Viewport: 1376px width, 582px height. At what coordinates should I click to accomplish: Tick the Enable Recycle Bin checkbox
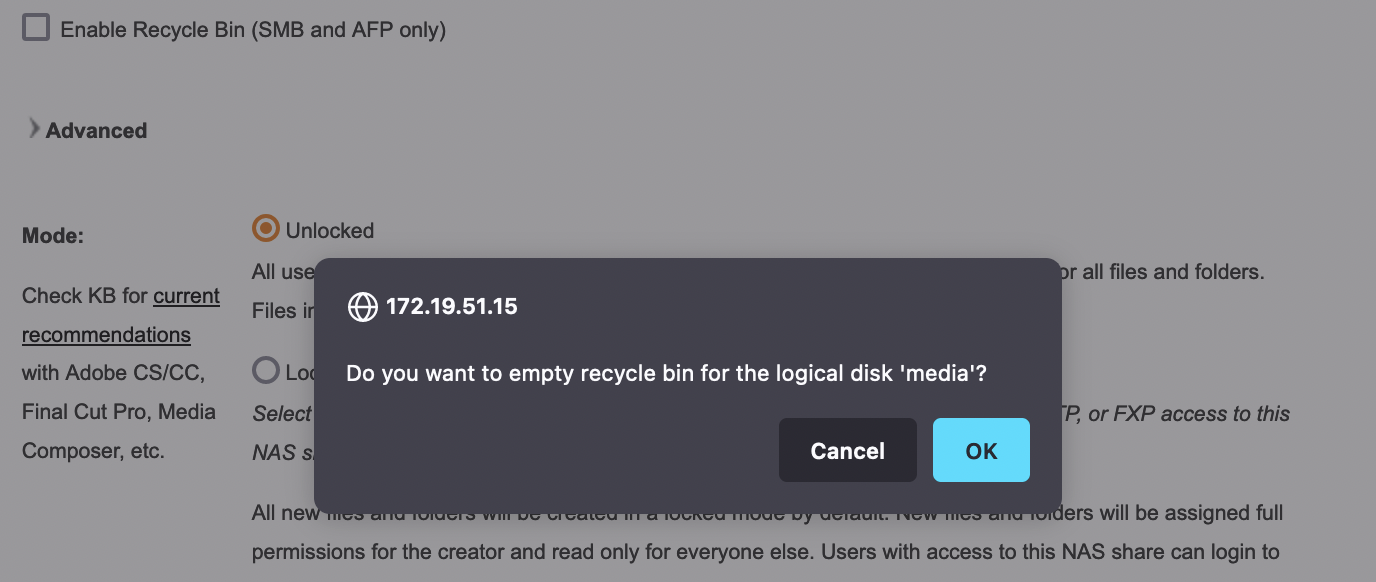[36, 27]
